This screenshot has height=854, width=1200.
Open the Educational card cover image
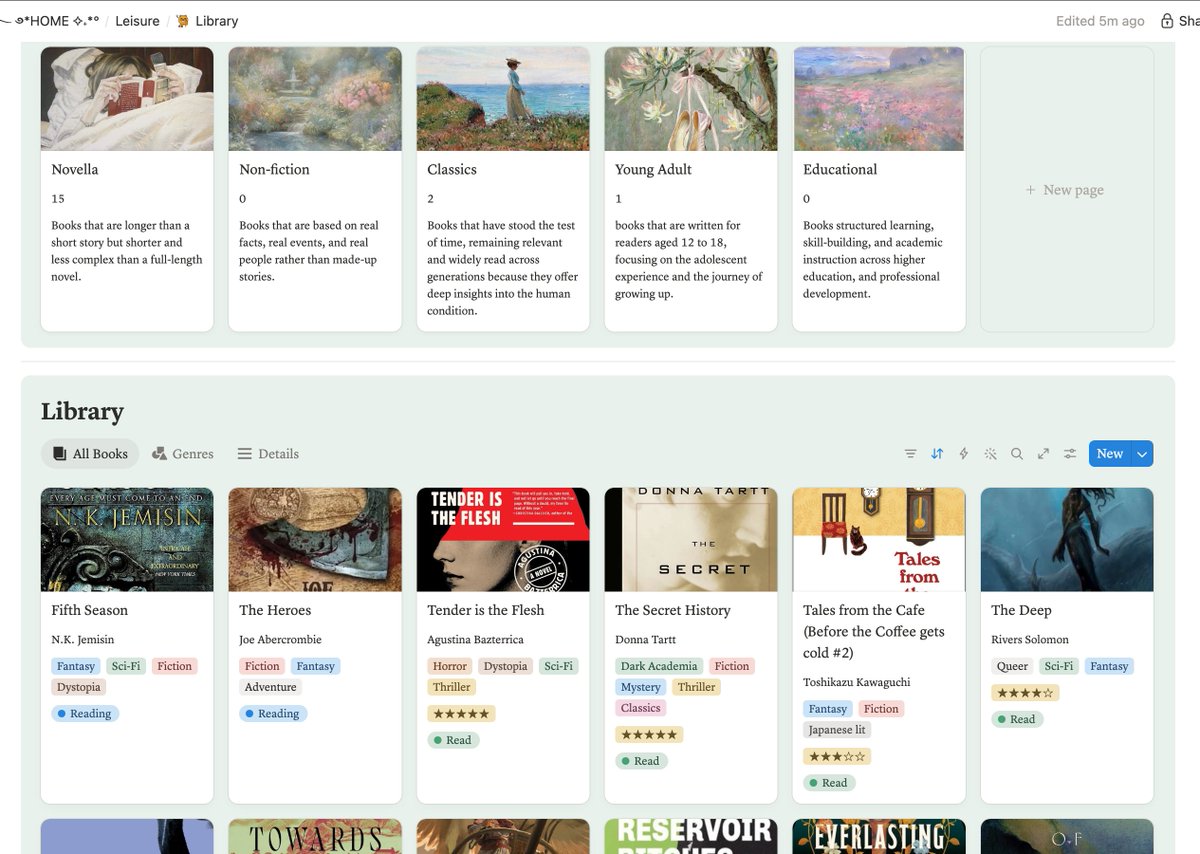pos(879,99)
